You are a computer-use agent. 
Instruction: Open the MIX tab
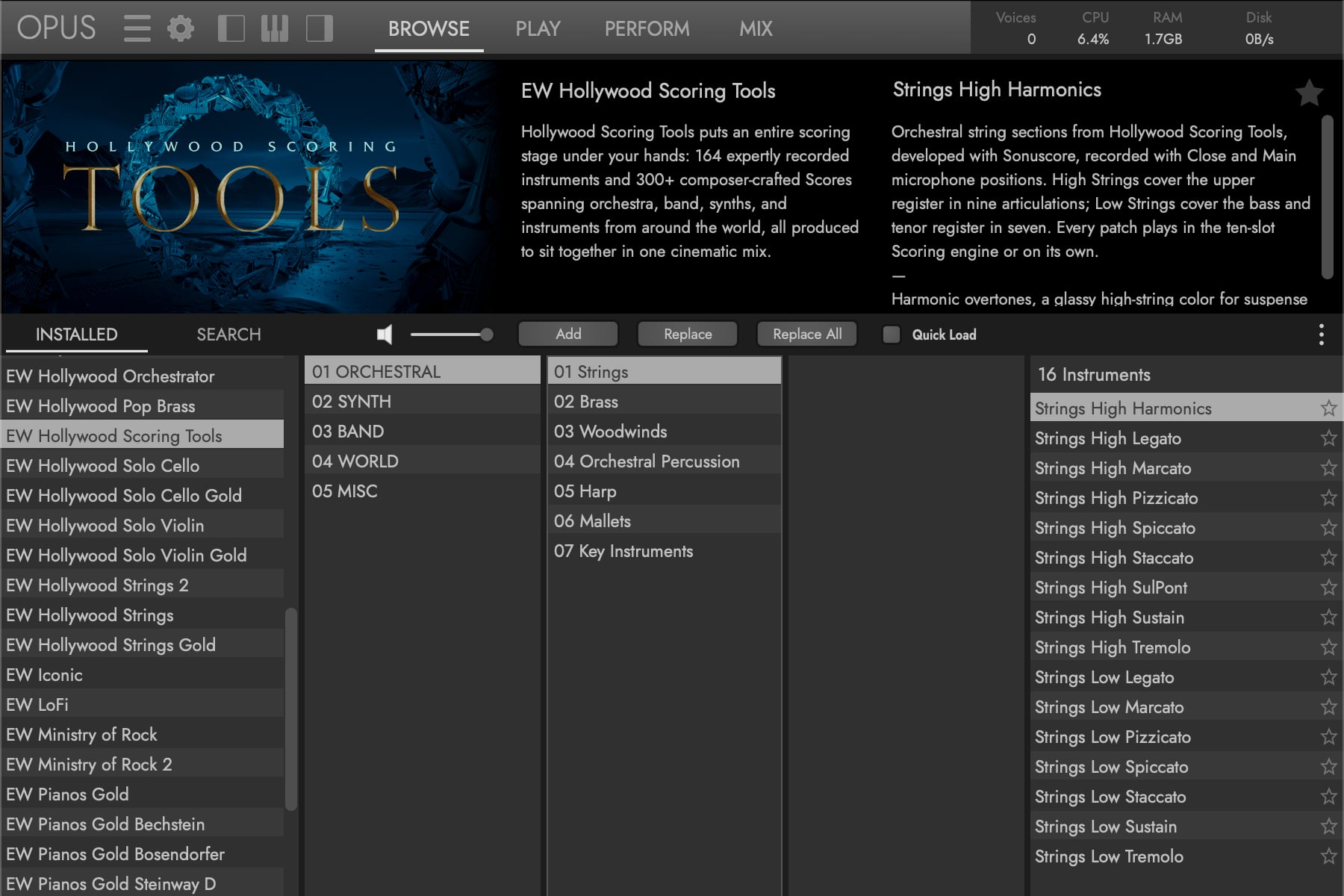(x=756, y=28)
